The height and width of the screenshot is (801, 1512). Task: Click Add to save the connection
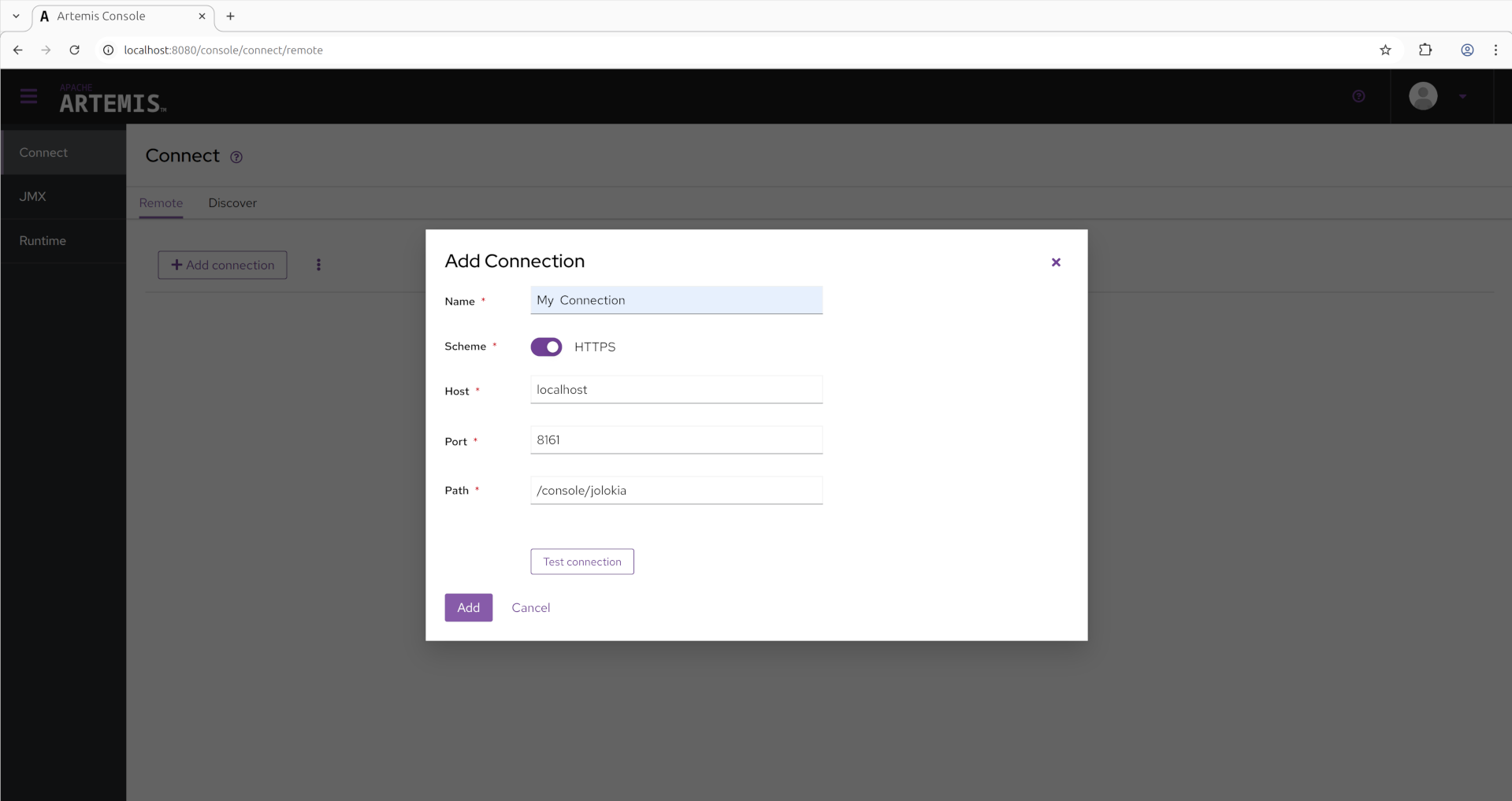(x=468, y=607)
